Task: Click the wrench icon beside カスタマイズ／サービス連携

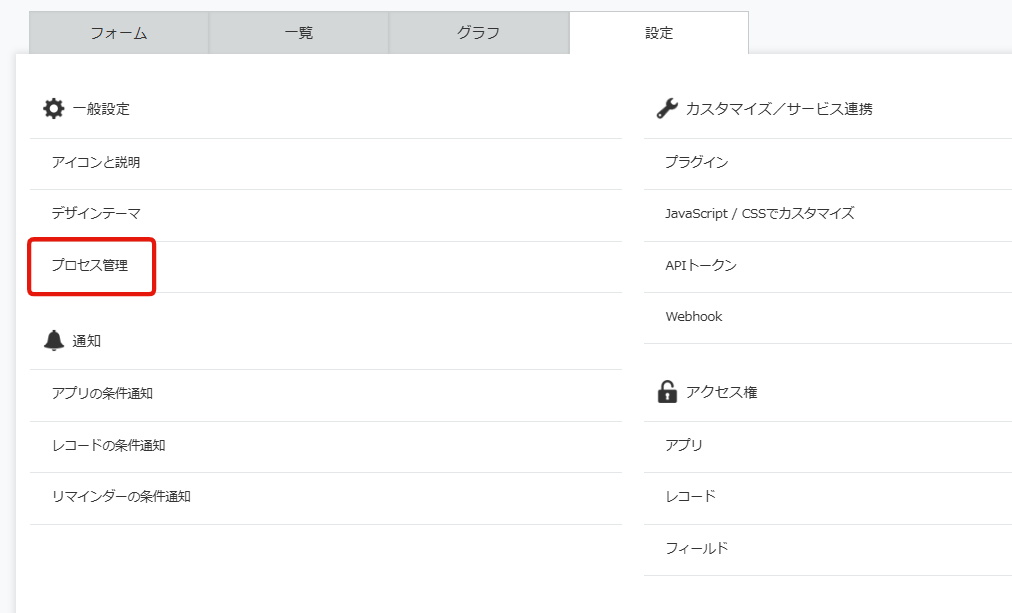Action: pos(667,109)
